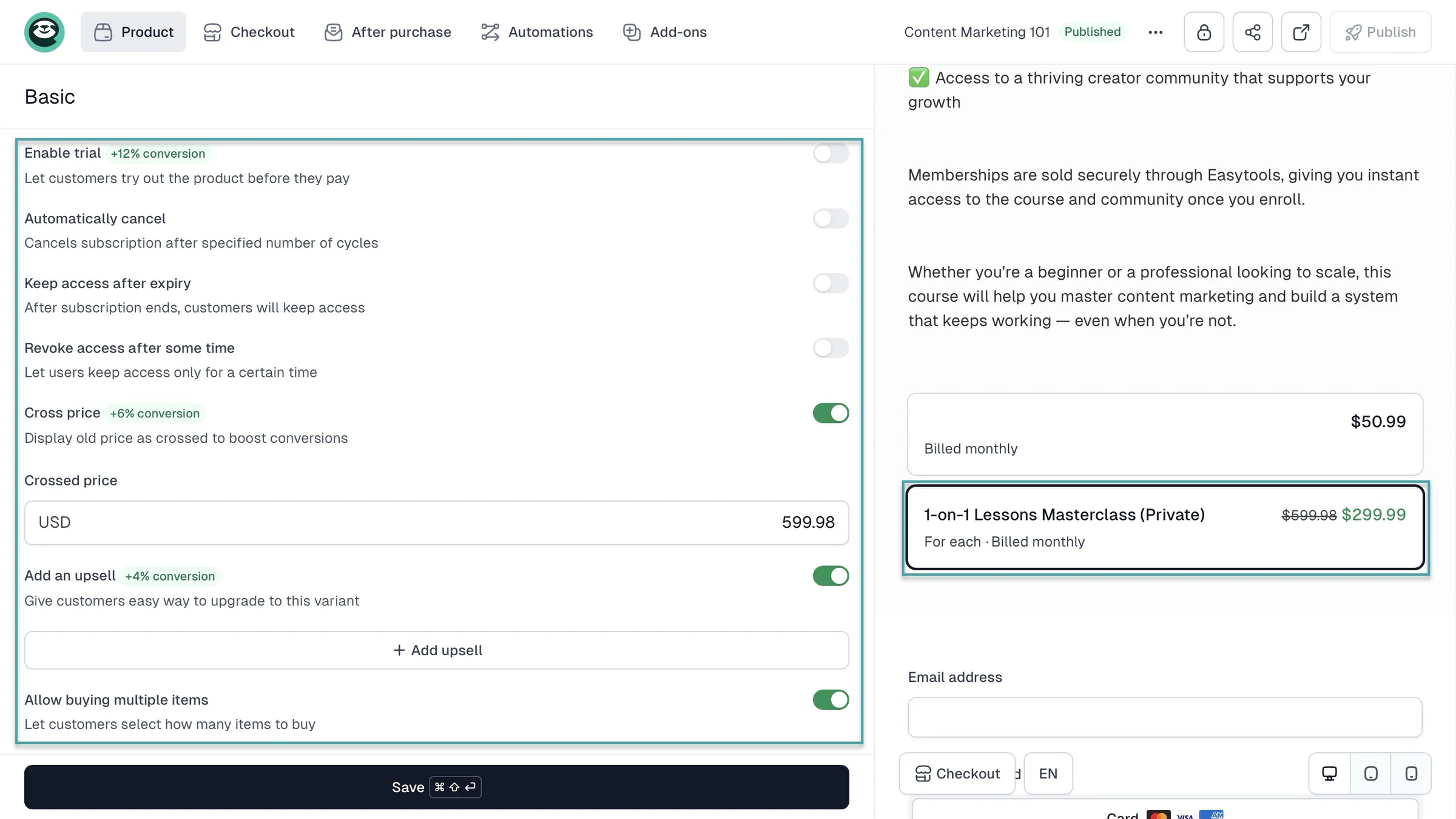Toggle Automatically cancel switch

[831, 218]
